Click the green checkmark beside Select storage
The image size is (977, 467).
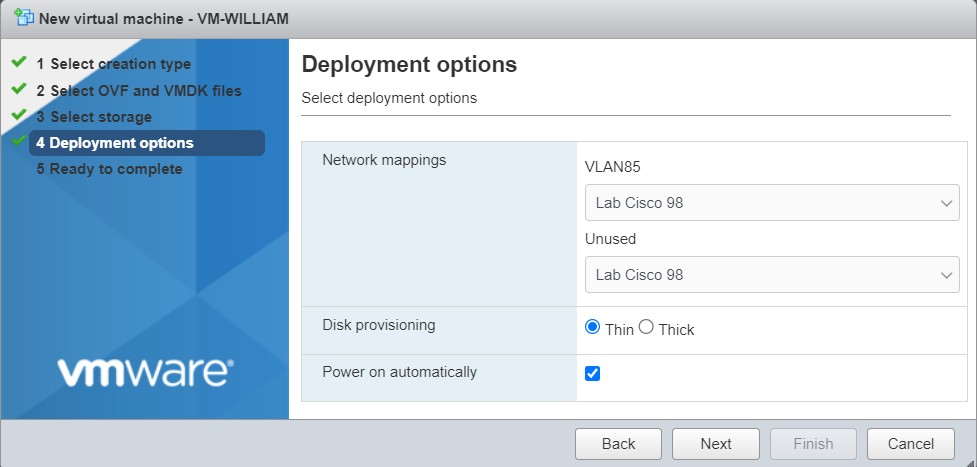pos(18,115)
